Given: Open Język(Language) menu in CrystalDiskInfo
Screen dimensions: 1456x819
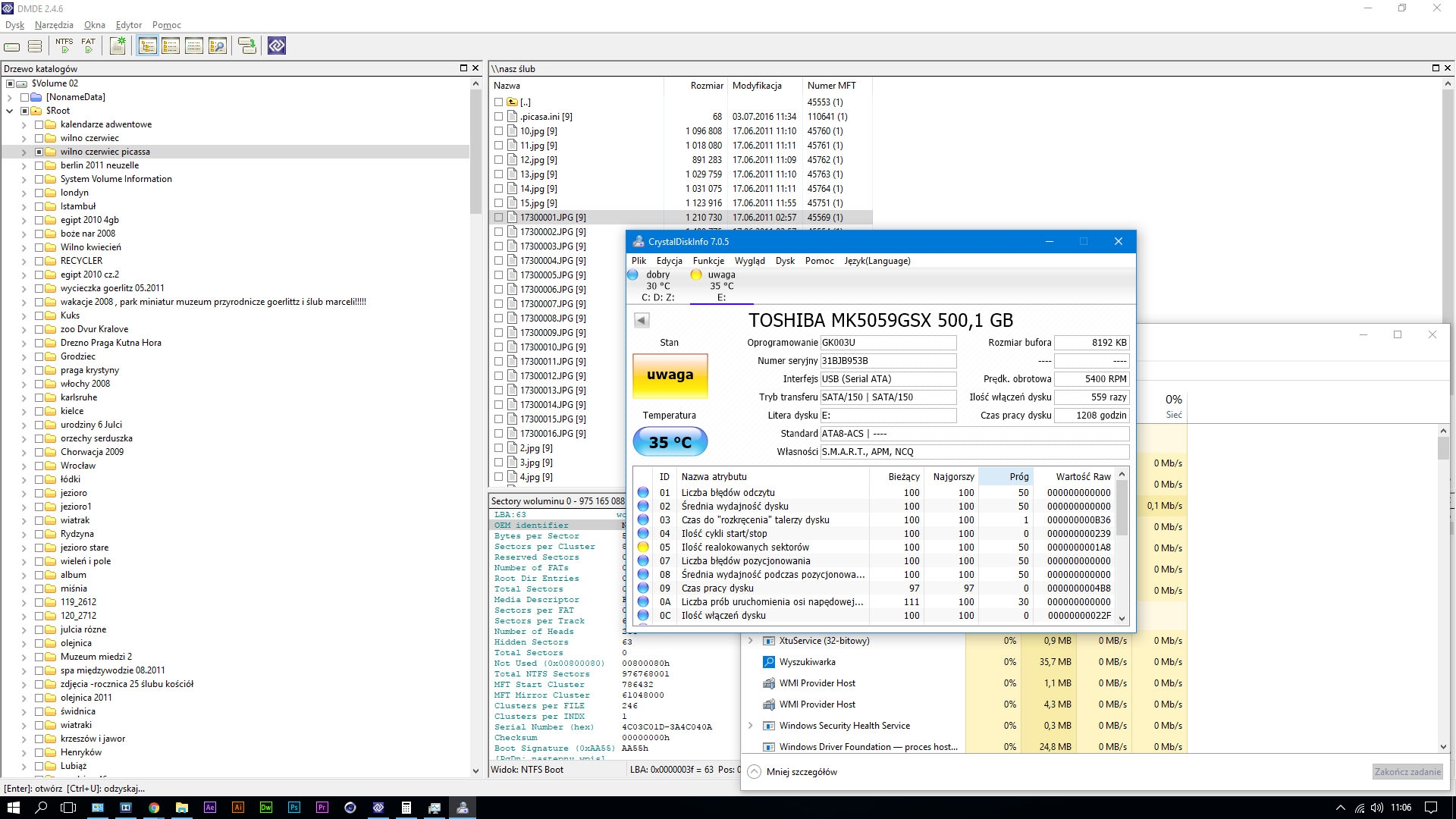Looking at the screenshot, I should [x=877, y=261].
